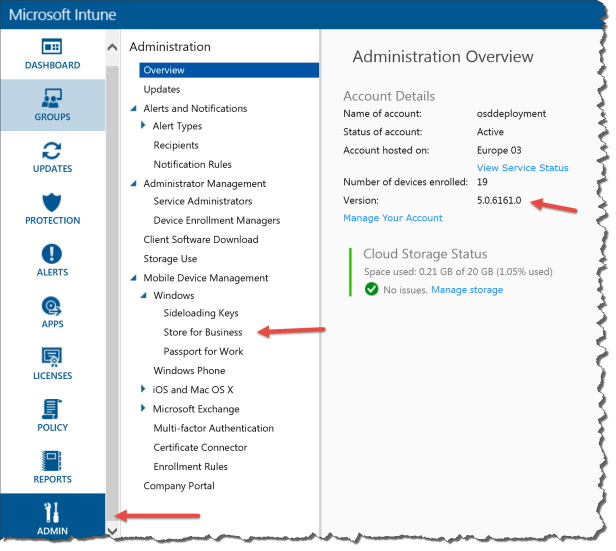Open the Policy scroll icon

tap(52, 409)
